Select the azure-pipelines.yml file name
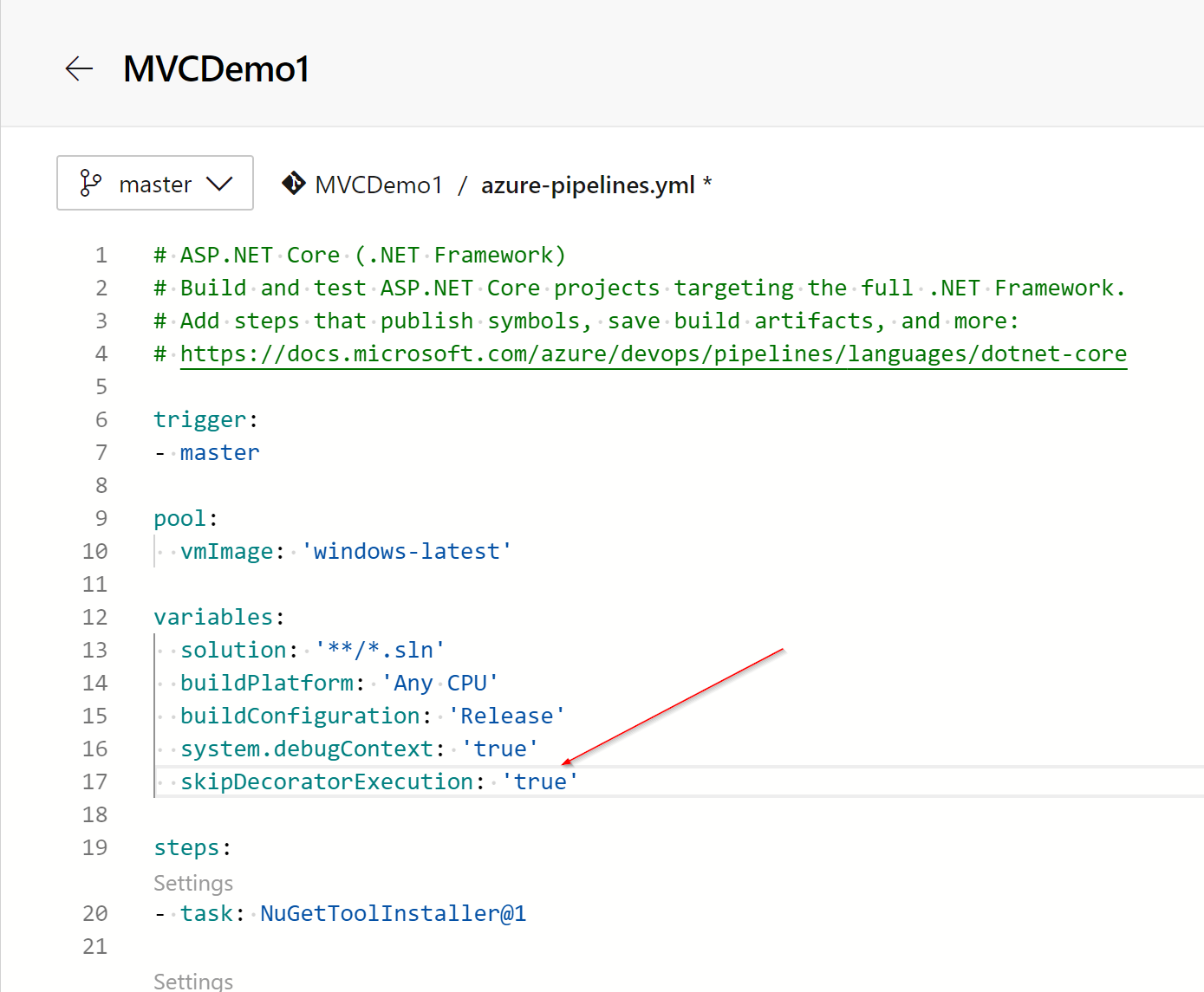1204x992 pixels. coord(587,185)
